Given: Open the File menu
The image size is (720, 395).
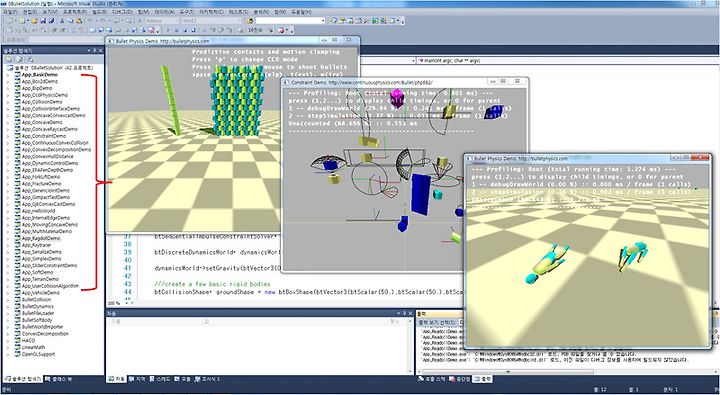Looking at the screenshot, I should tap(10, 11).
